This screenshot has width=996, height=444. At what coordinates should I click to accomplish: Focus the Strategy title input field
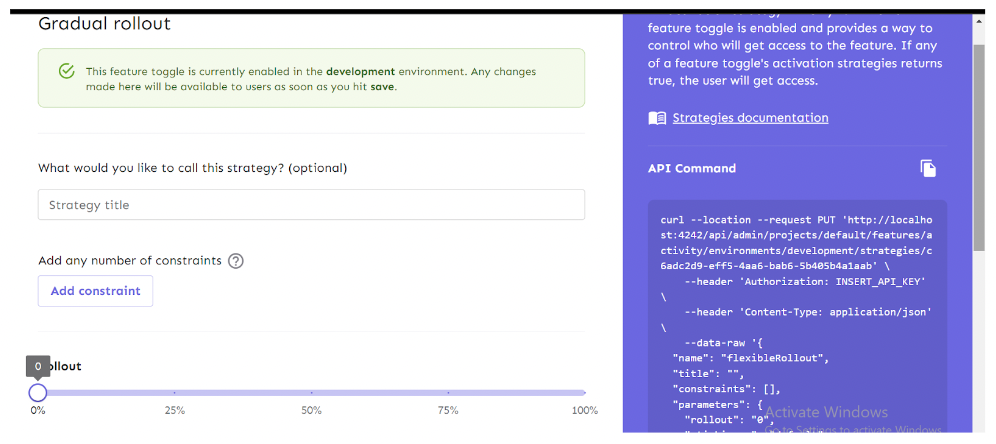pyautogui.click(x=311, y=205)
